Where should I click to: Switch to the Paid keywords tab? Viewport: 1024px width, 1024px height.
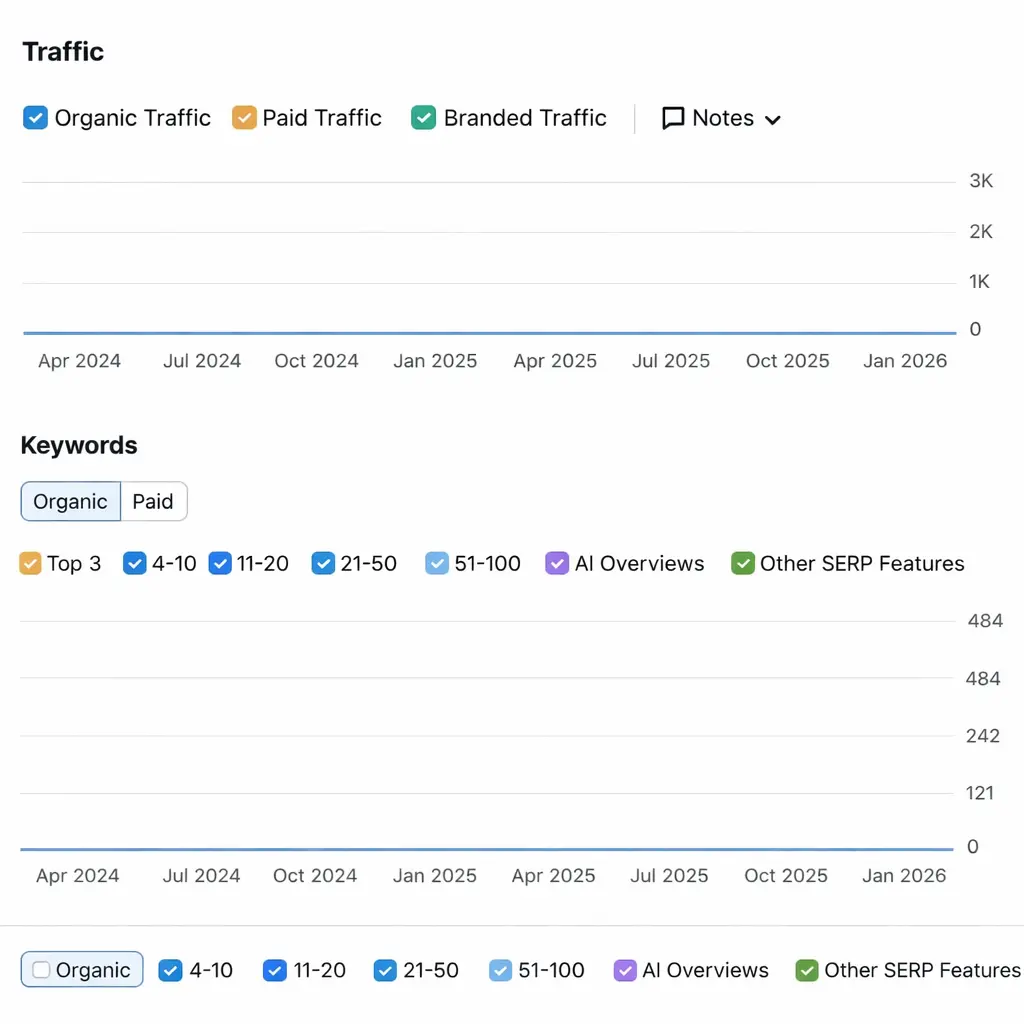[153, 502]
